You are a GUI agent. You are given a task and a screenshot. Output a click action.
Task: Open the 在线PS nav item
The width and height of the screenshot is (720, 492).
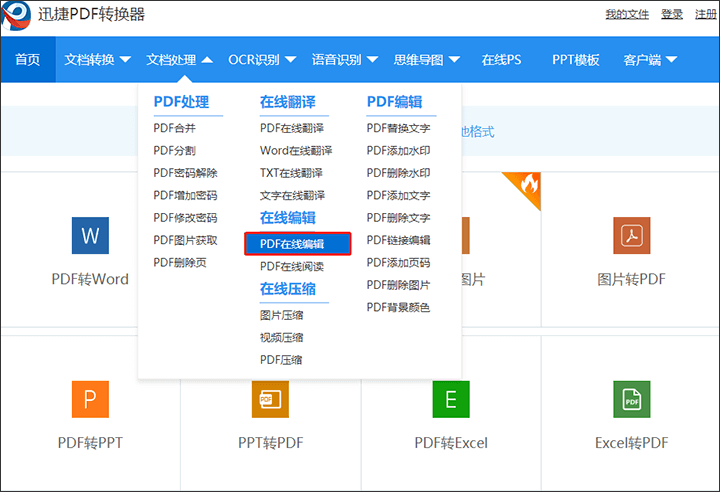tap(501, 60)
